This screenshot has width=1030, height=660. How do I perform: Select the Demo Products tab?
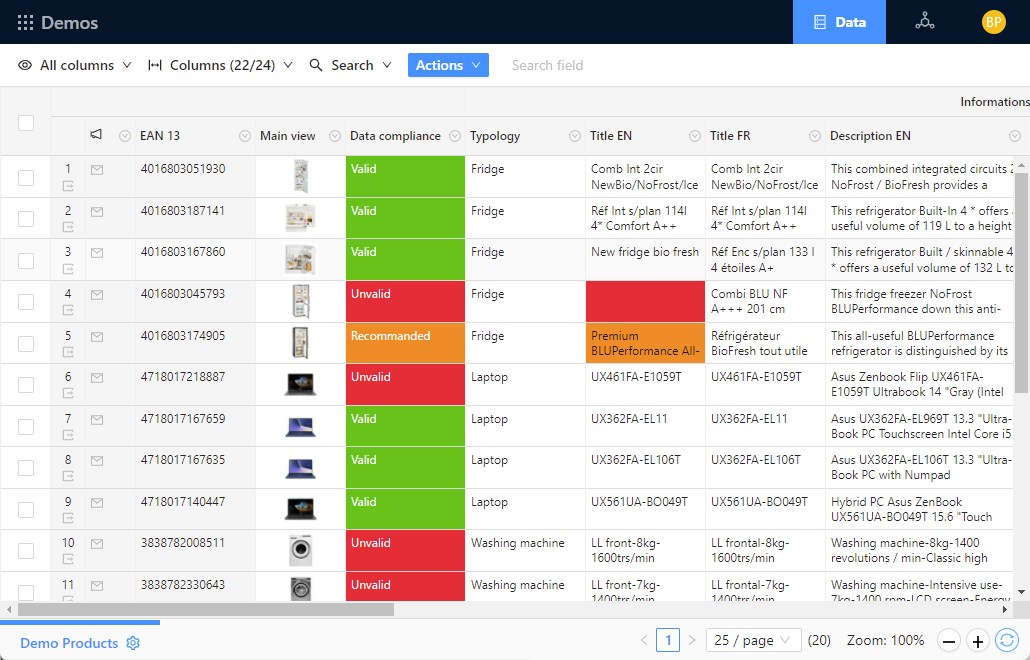[69, 643]
